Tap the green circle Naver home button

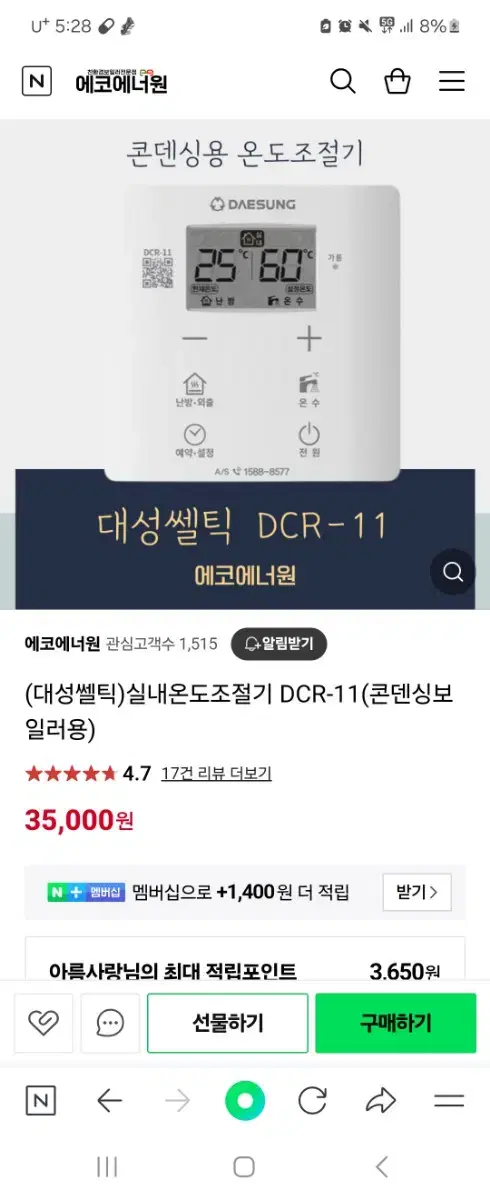pos(245,1101)
